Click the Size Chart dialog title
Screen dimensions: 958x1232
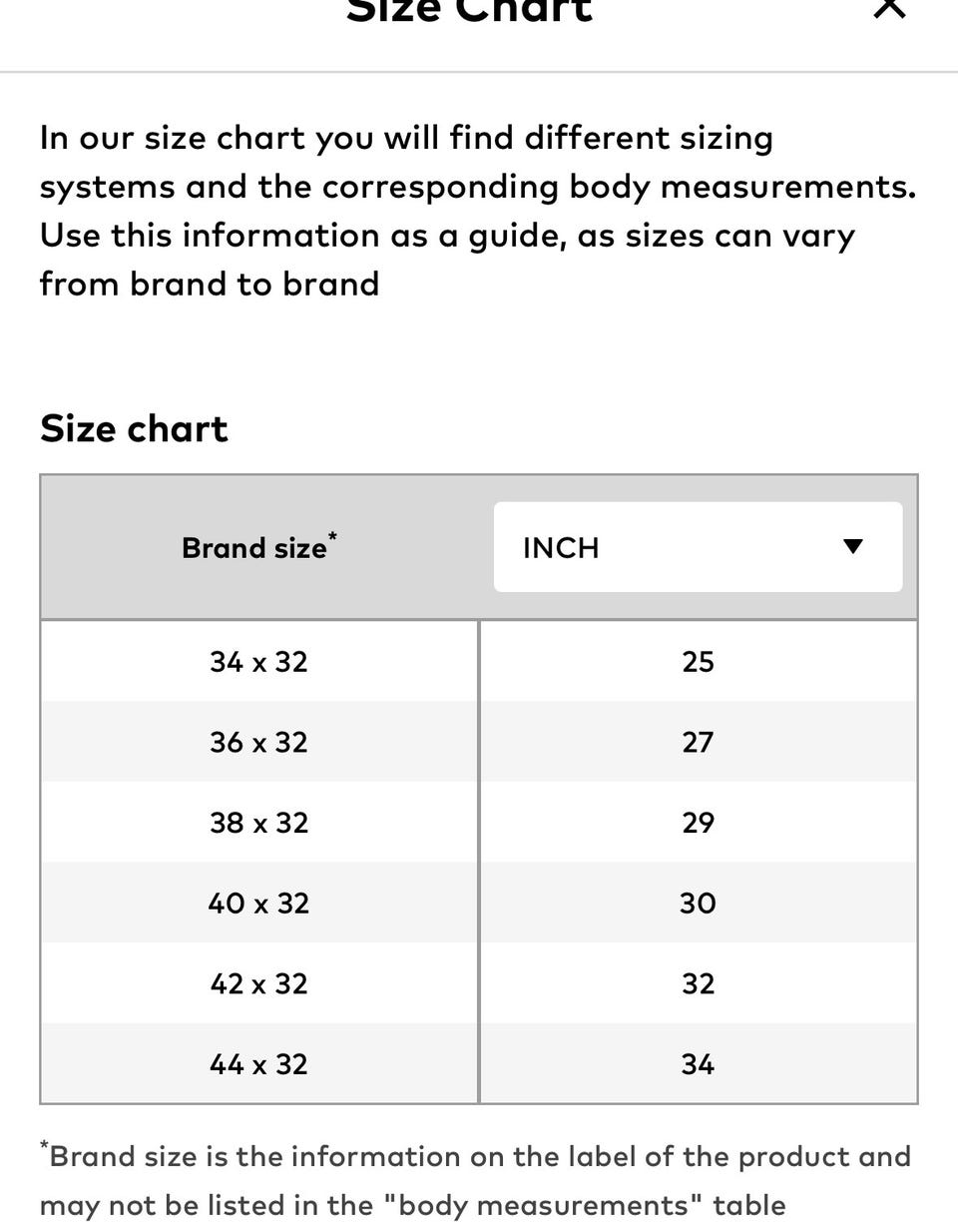(469, 10)
